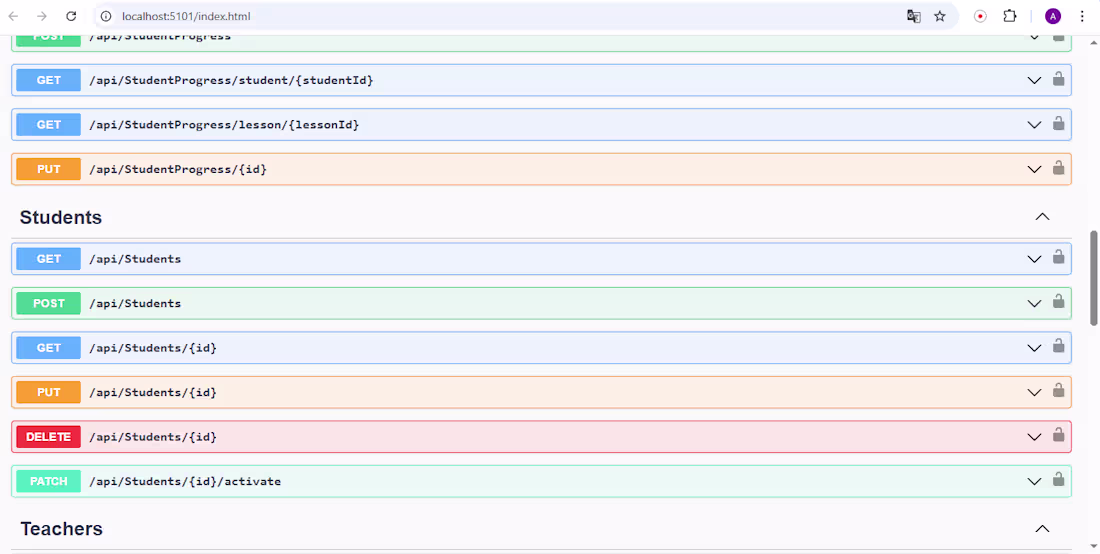Click GET badge for StudentProgress/student/{studentId}

[x=48, y=81]
